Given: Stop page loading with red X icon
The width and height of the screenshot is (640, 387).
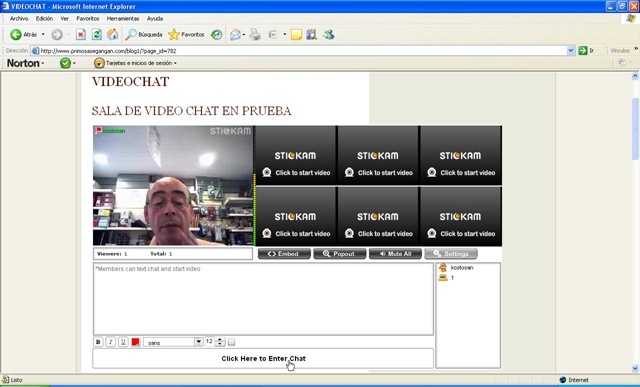Looking at the screenshot, I should pyautogui.click(x=81, y=35).
